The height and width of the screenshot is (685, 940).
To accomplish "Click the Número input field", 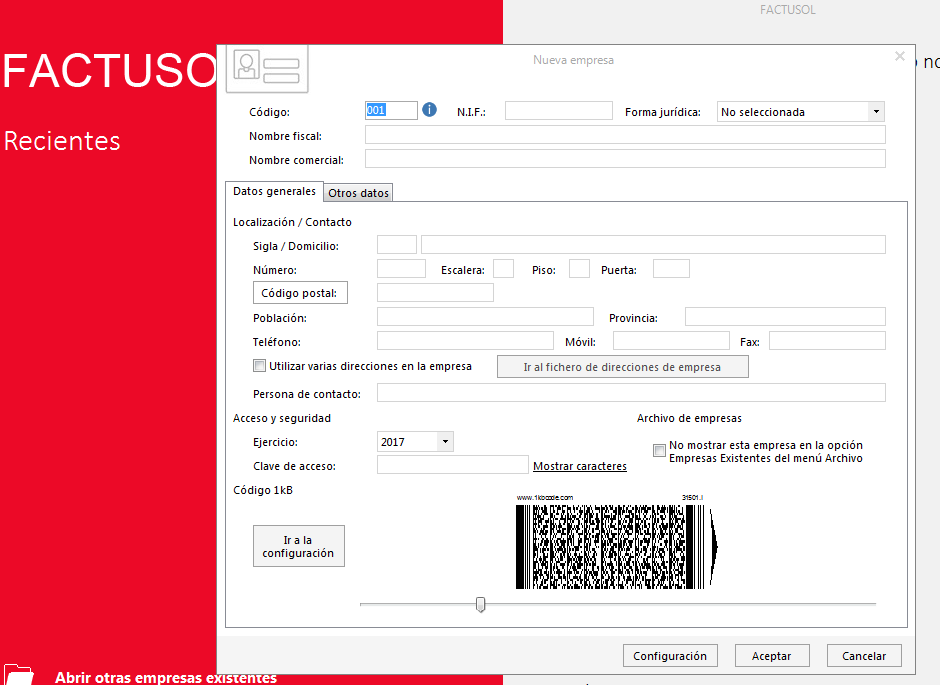I will (401, 268).
